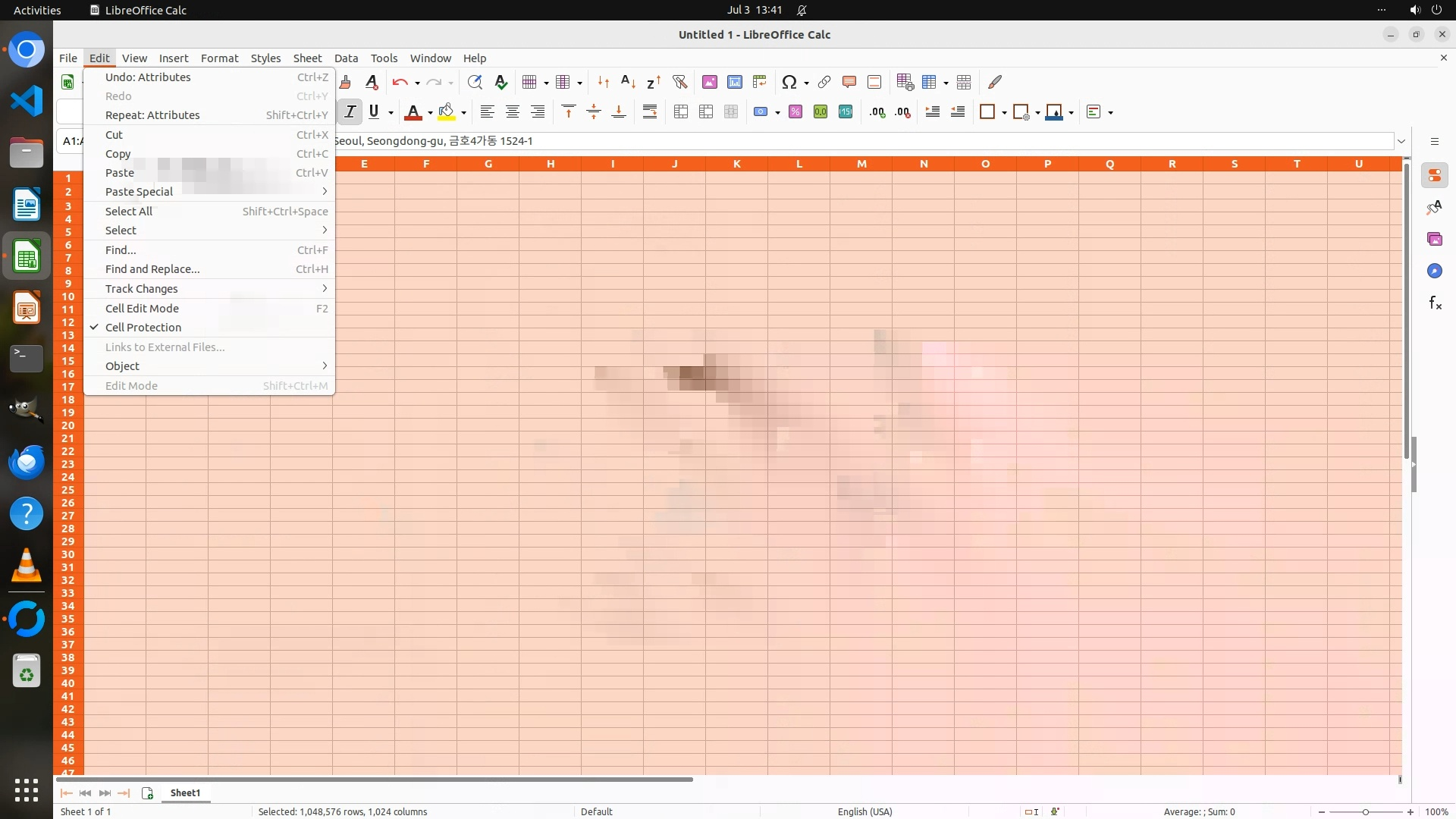Toggle italic formatting button
The image size is (1456, 819).
(x=350, y=112)
